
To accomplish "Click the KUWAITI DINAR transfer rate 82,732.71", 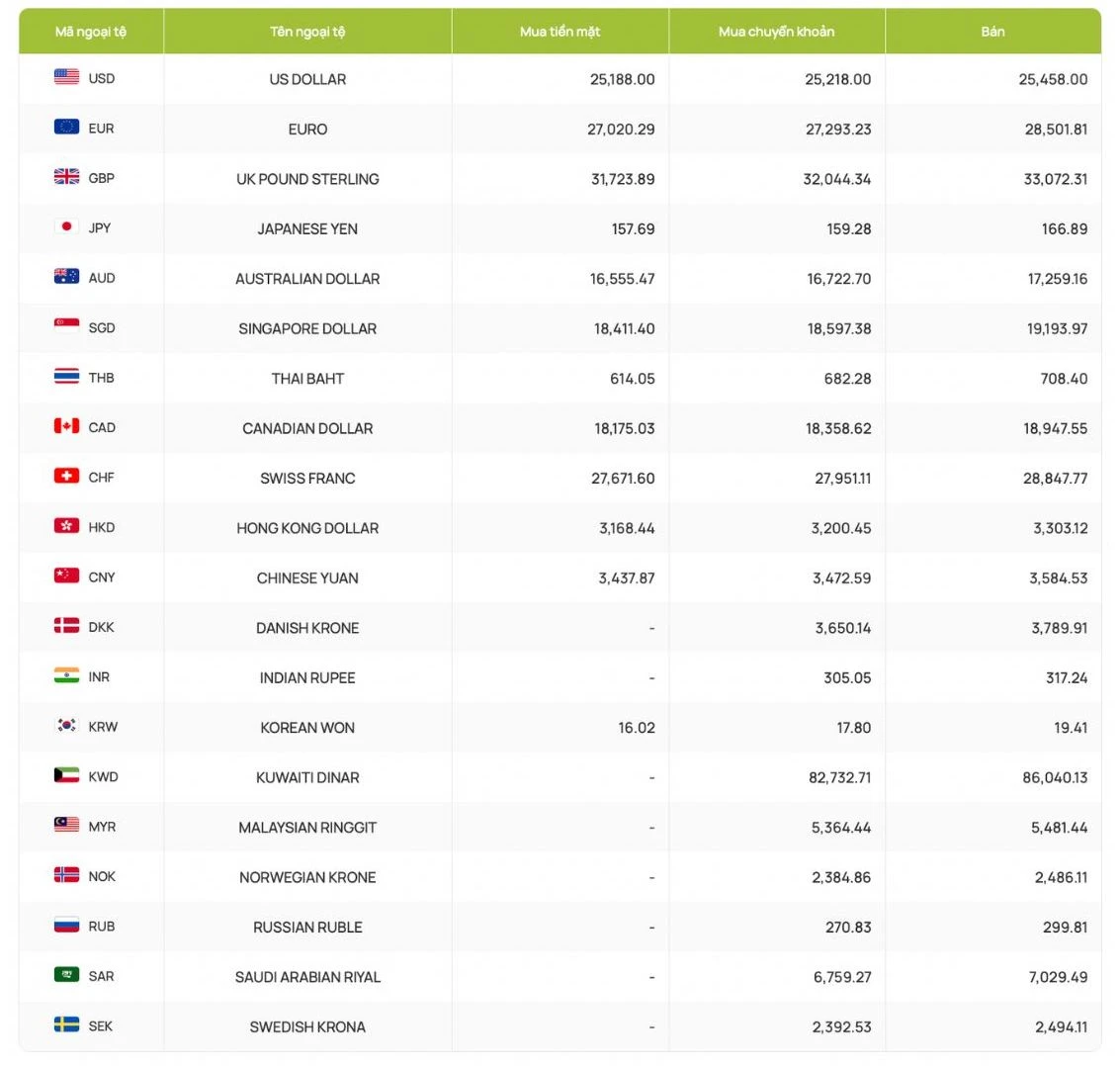I will [839, 777].
